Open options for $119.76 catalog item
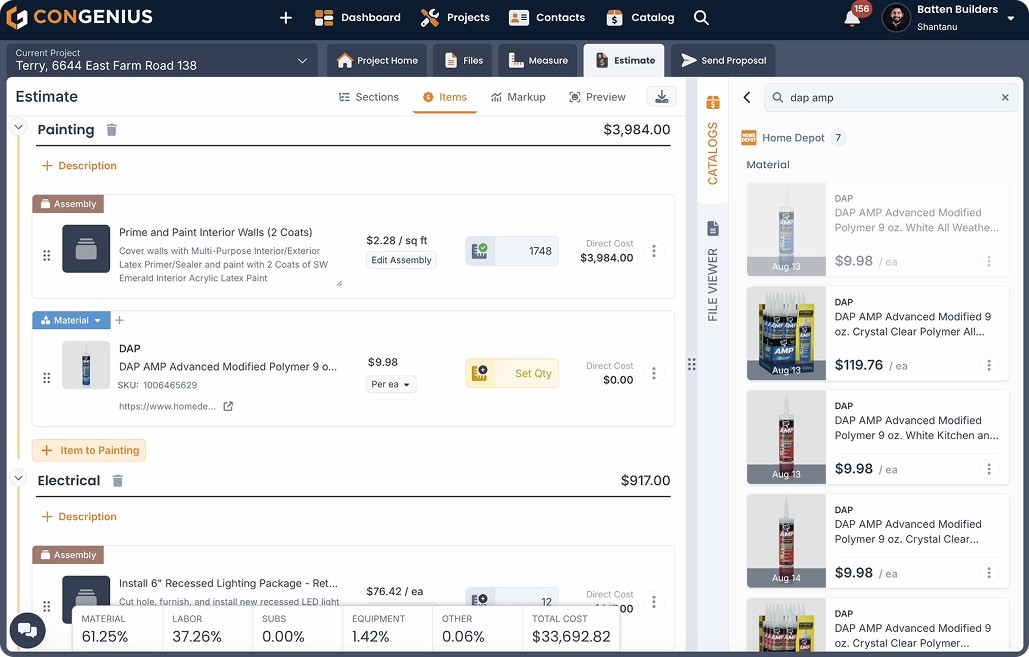Viewport: 1029px width, 657px height. [x=989, y=365]
